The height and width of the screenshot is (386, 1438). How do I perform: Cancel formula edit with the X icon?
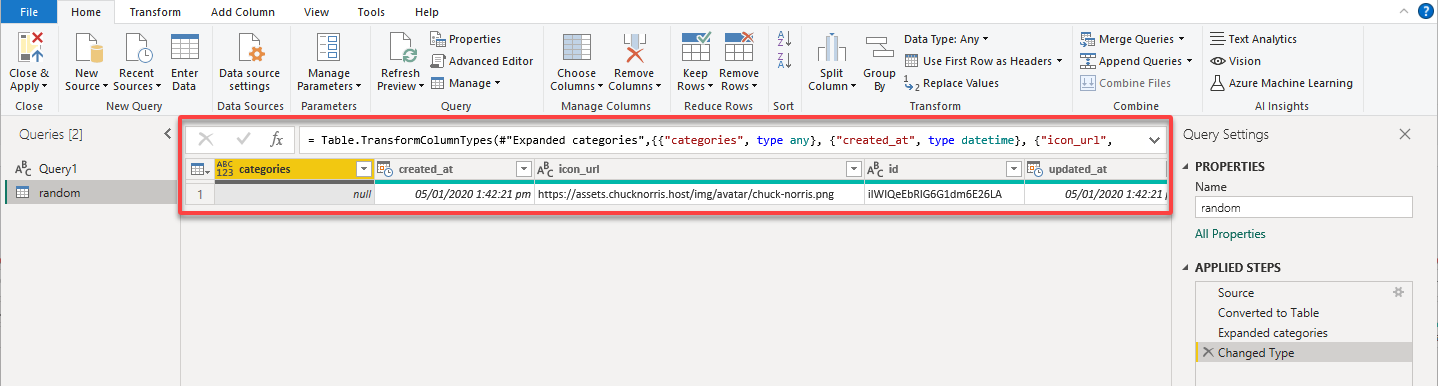tap(206, 140)
